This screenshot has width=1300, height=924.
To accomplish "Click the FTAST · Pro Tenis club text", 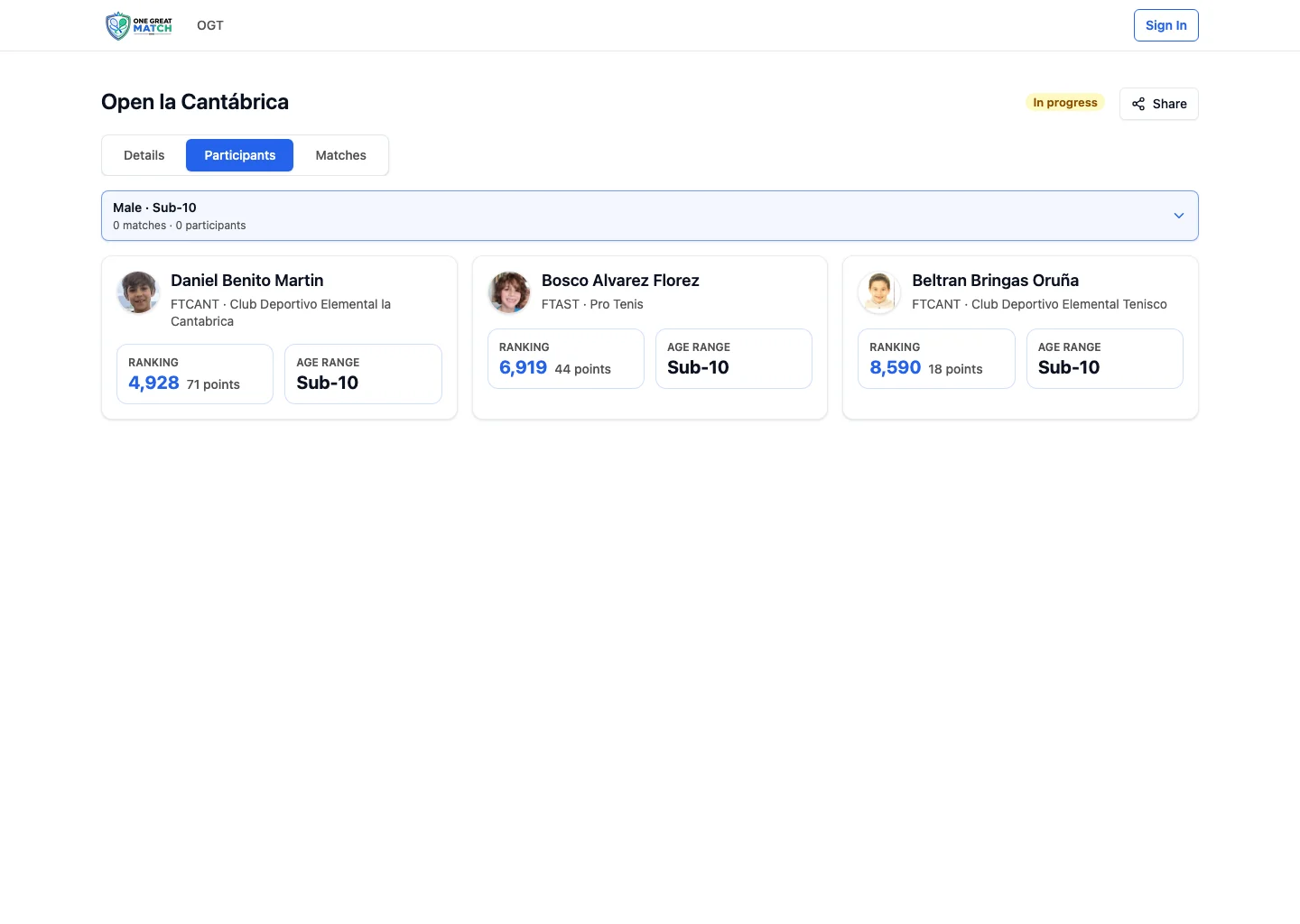I will pyautogui.click(x=592, y=304).
